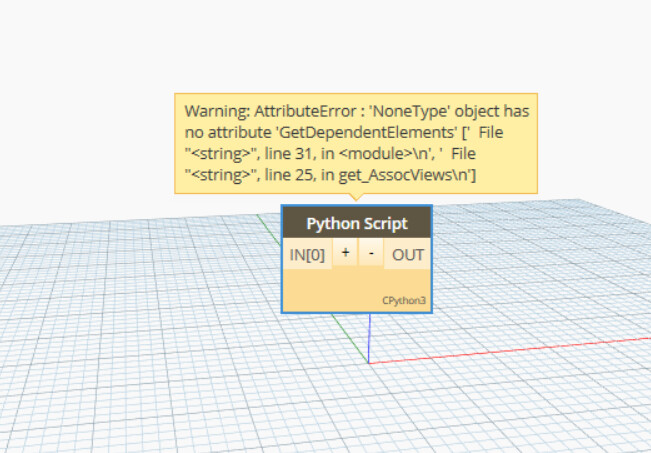Image resolution: width=651 pixels, height=453 pixels.
Task: Click the plus button to add input
Action: coord(345,252)
